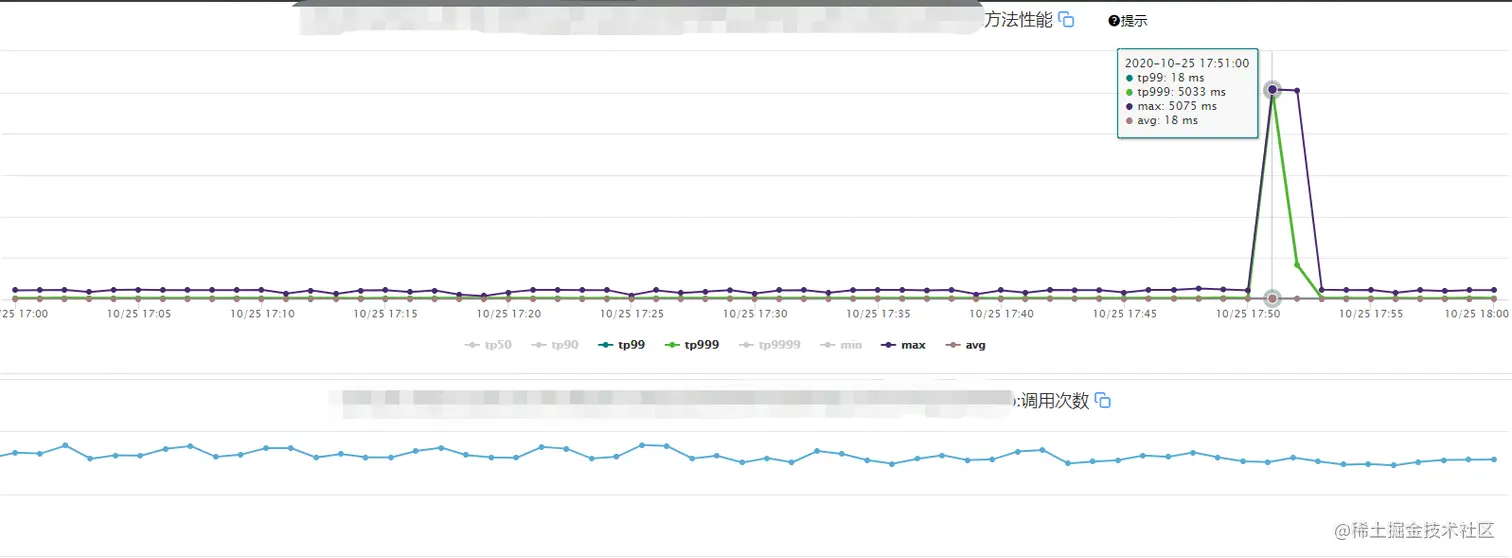Click the 10/25 17:15 axis label
1512x558 pixels.
386,313
